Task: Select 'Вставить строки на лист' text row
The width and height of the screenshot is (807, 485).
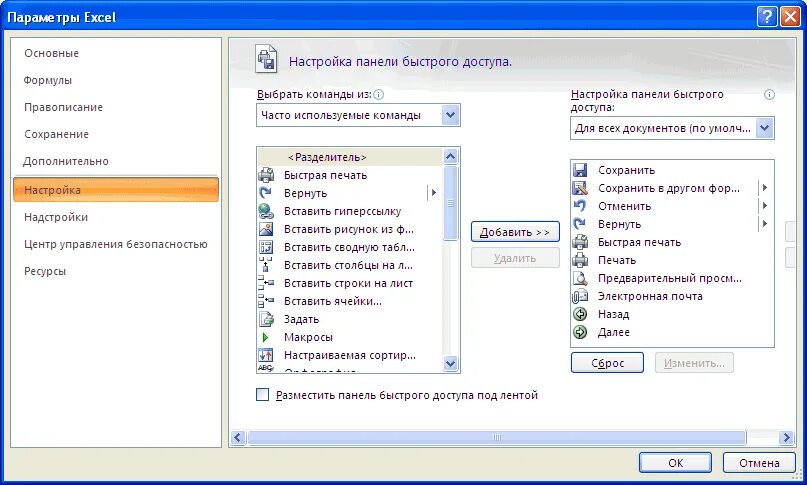Action: 348,283
